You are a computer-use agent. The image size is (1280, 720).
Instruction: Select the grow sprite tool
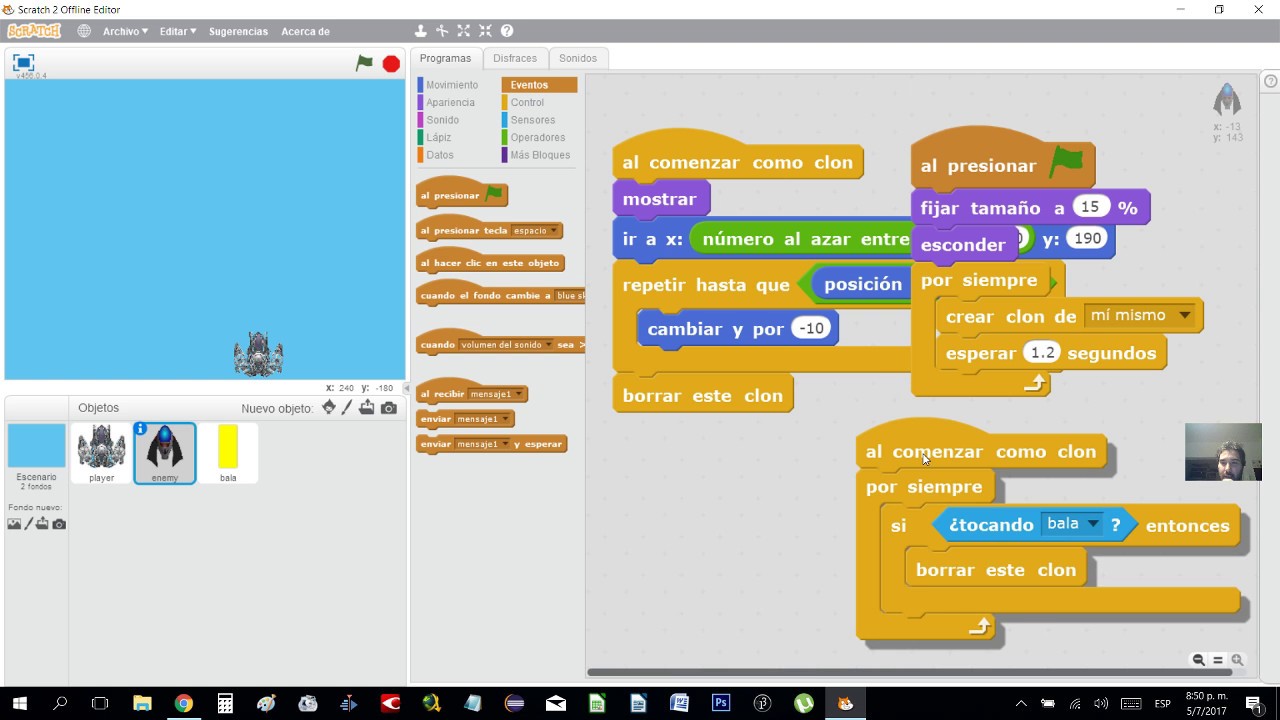[464, 31]
